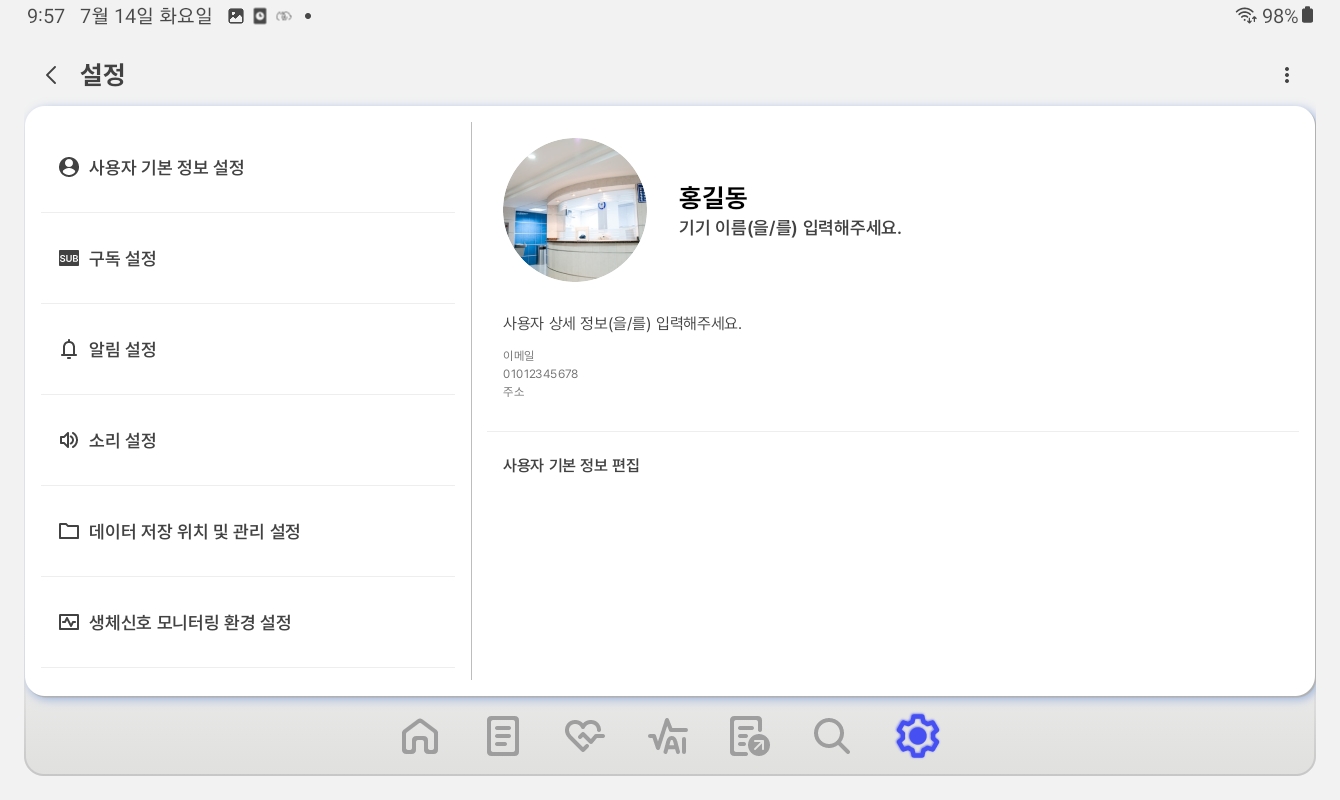Open the document list icon in bottom bar

(x=503, y=737)
